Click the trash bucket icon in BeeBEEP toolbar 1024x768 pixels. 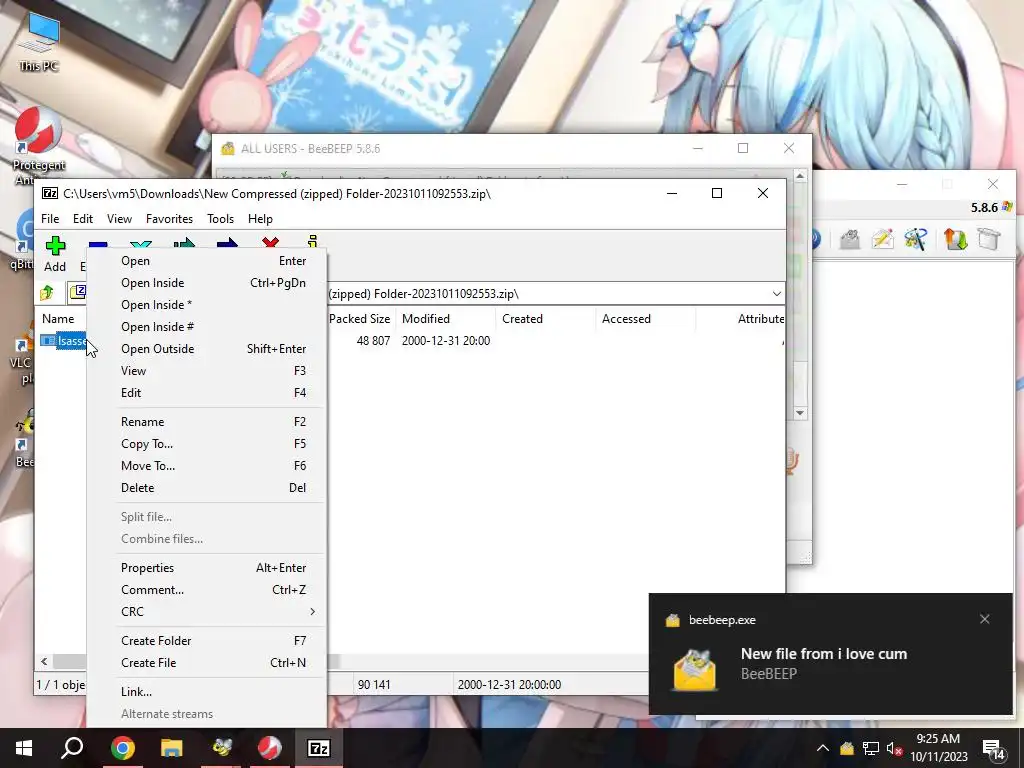tap(989, 239)
